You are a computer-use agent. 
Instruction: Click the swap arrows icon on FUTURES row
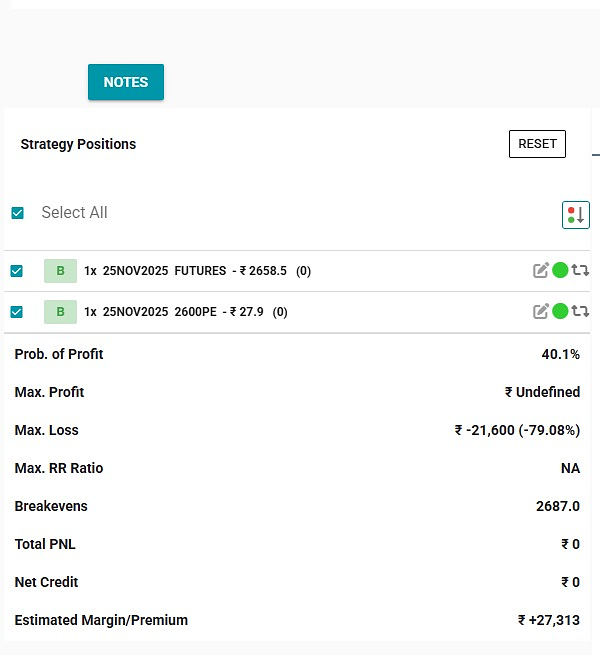pyautogui.click(x=580, y=270)
